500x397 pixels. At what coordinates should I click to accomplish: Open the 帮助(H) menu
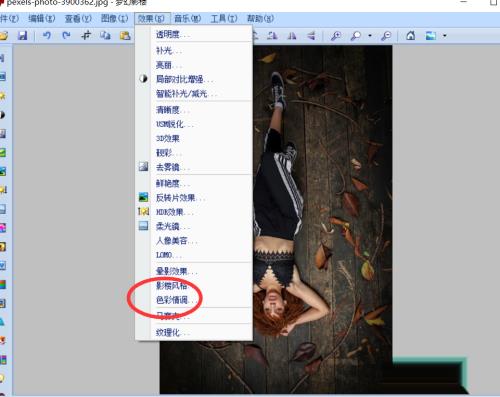click(260, 18)
